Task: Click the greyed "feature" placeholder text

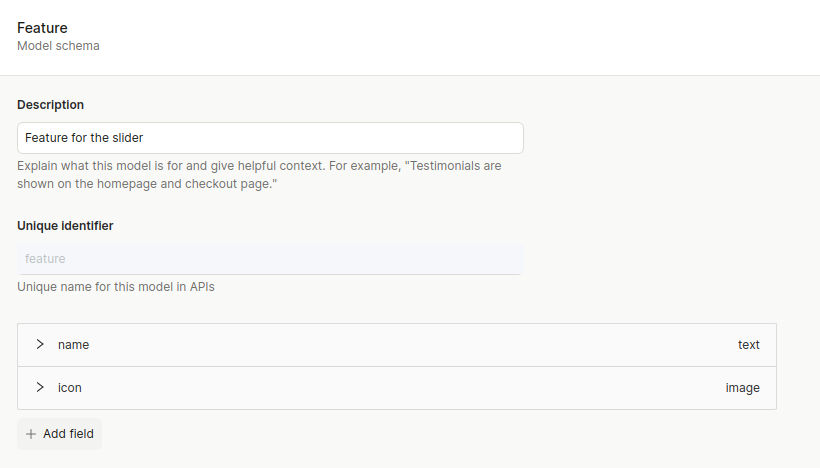Action: click(45, 259)
